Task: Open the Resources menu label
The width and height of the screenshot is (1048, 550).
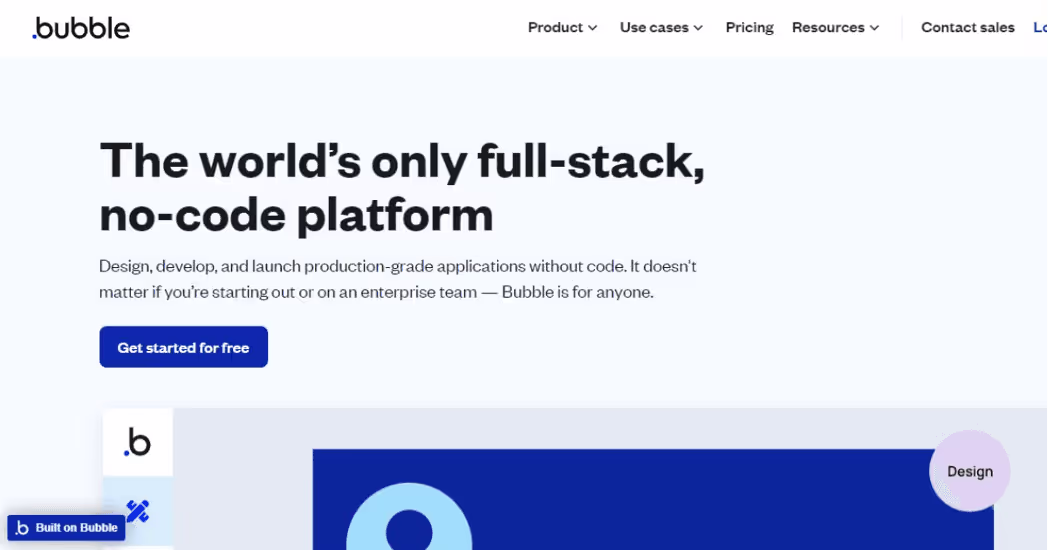Action: point(828,27)
